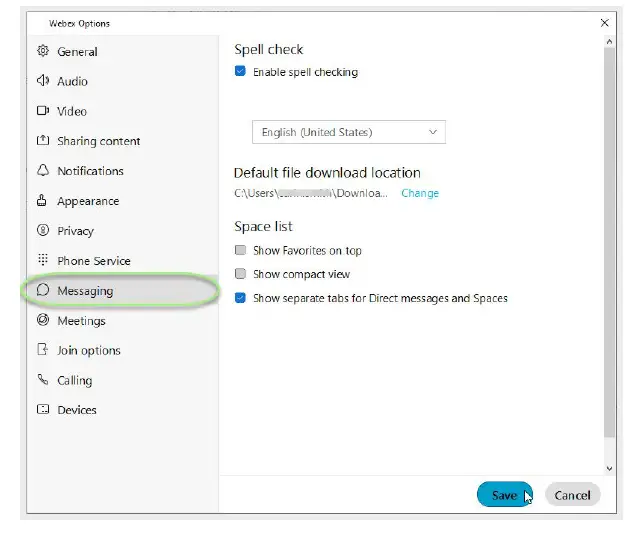This screenshot has height=544, width=644.
Task: Uncheck Enable spell checking
Action: coord(240,71)
